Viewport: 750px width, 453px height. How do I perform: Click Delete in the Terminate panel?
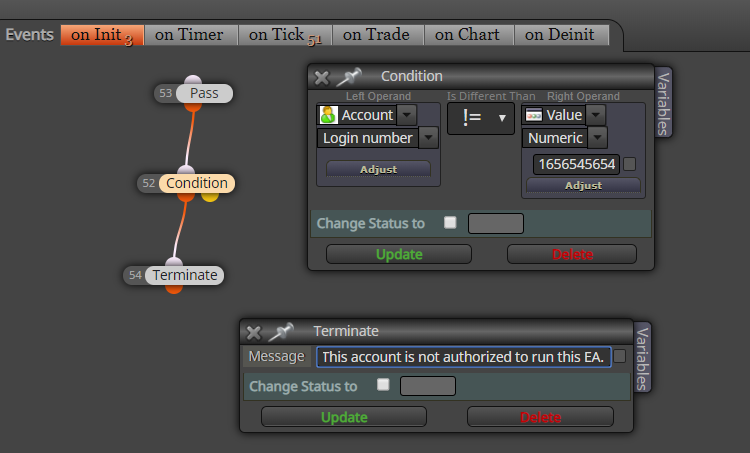coord(540,417)
